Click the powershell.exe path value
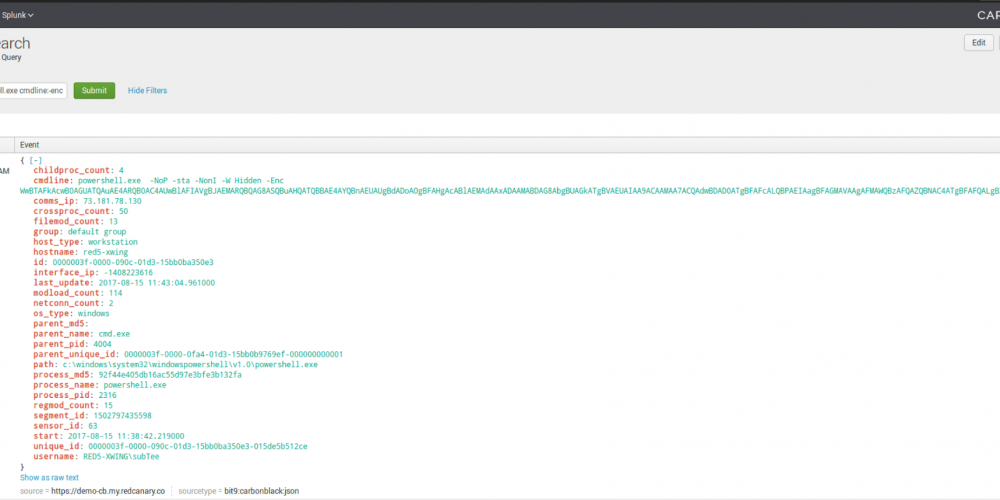Viewport: 1000px width, 500px height. click(x=189, y=364)
